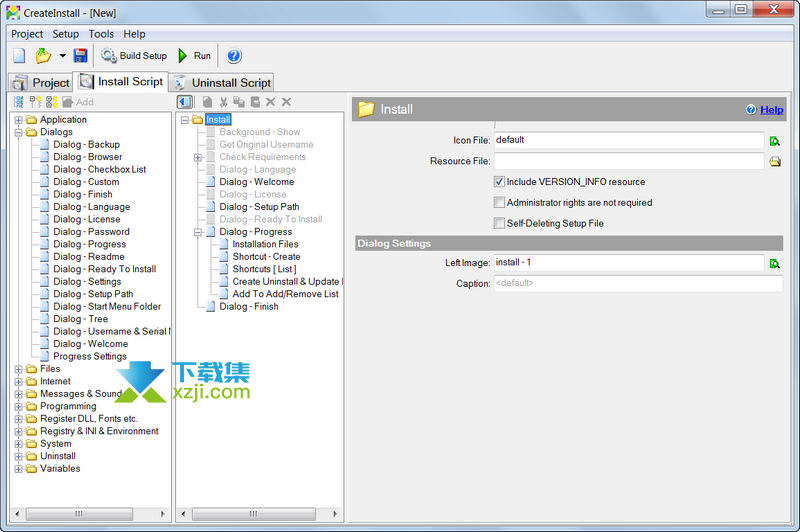This screenshot has width=800, height=532.
Task: Select Installation Files script step
Action: (265, 244)
